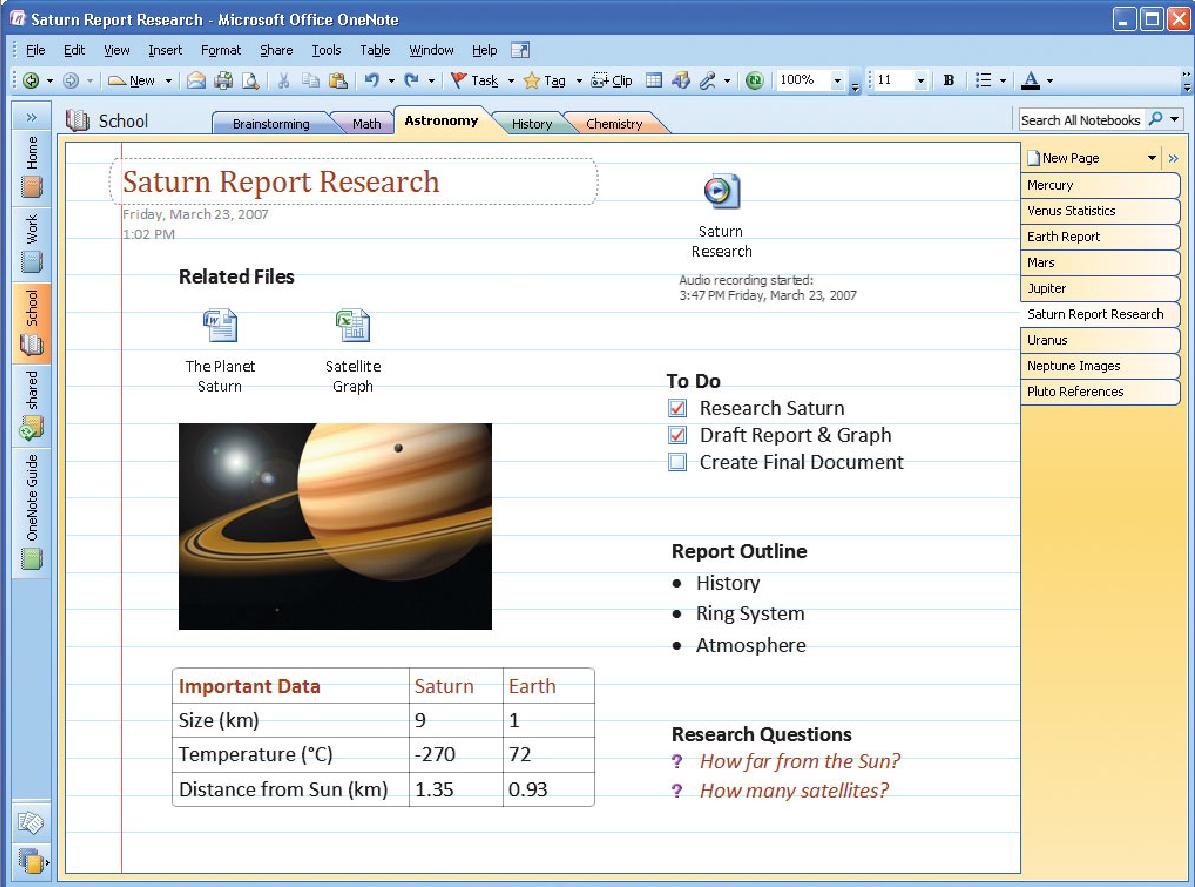Collapse the page tabs pane chevron

click(x=1173, y=159)
